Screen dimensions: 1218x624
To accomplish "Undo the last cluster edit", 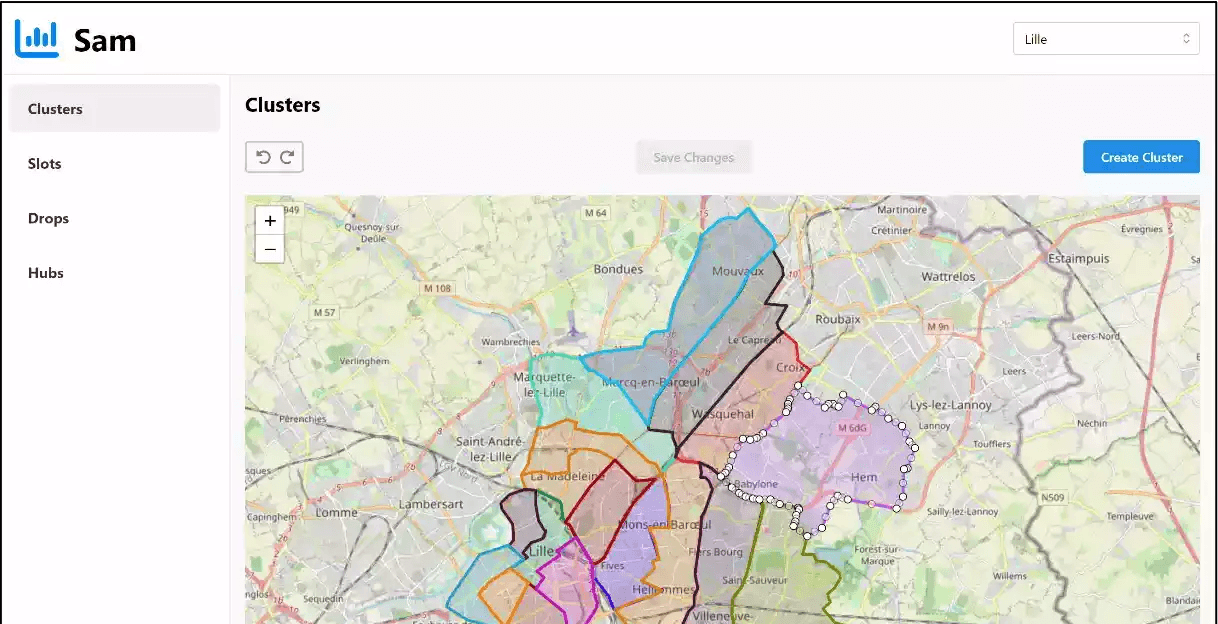I will 263,157.
